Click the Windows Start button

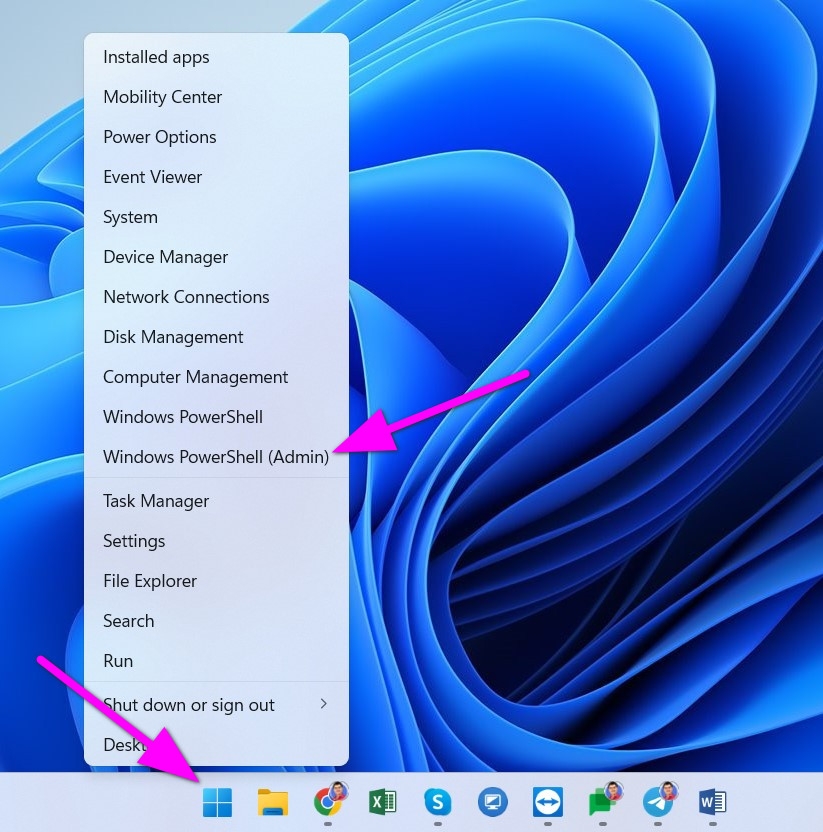tap(217, 801)
